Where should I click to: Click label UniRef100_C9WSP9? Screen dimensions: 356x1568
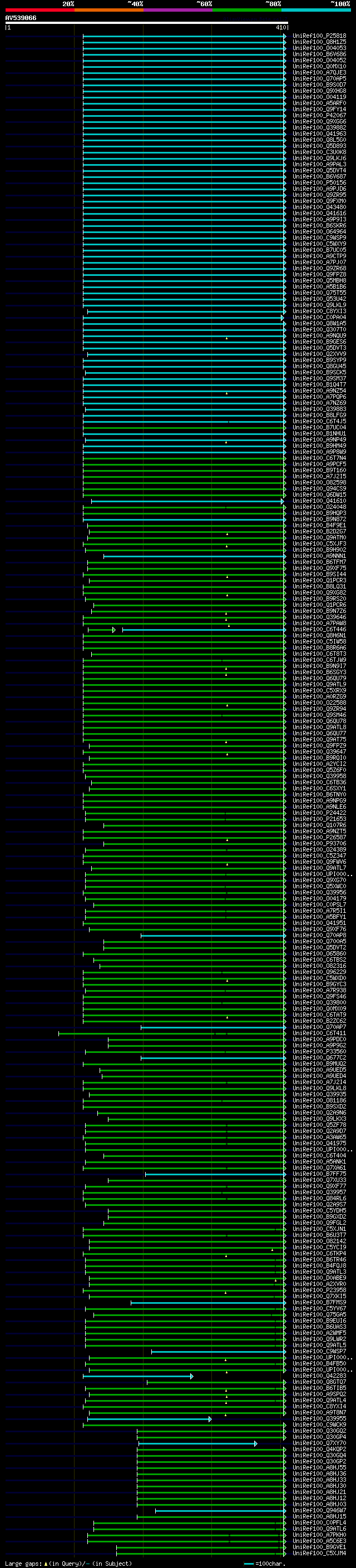tap(319, 238)
